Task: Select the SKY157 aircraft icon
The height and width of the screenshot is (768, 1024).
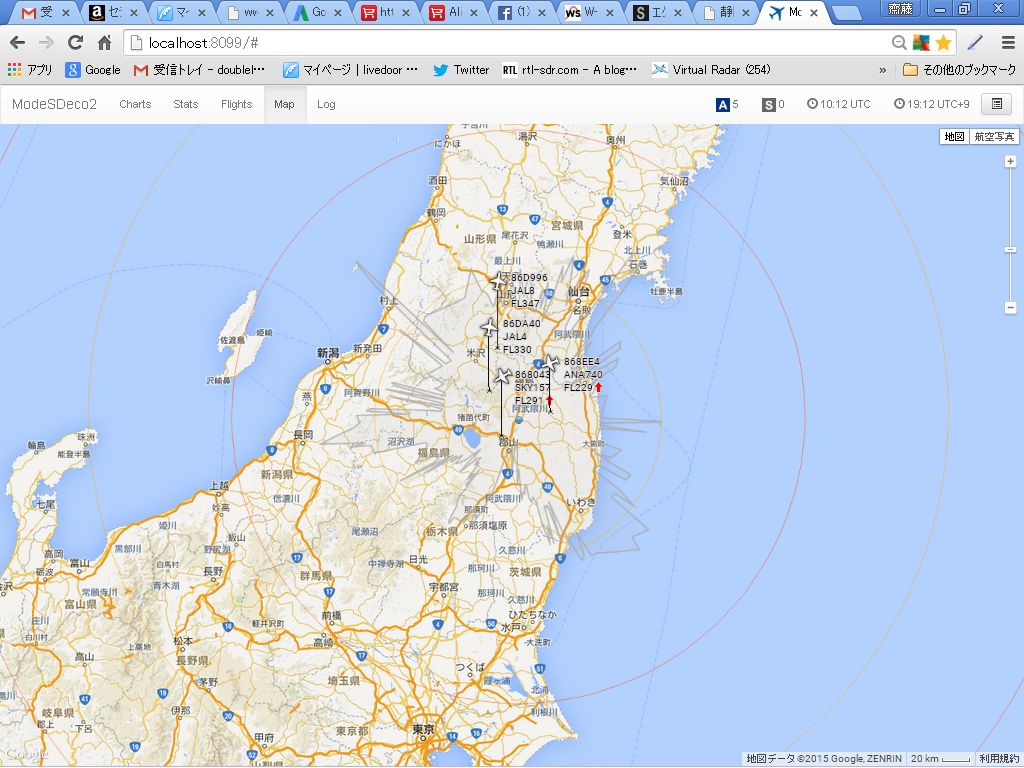Action: pyautogui.click(x=502, y=376)
